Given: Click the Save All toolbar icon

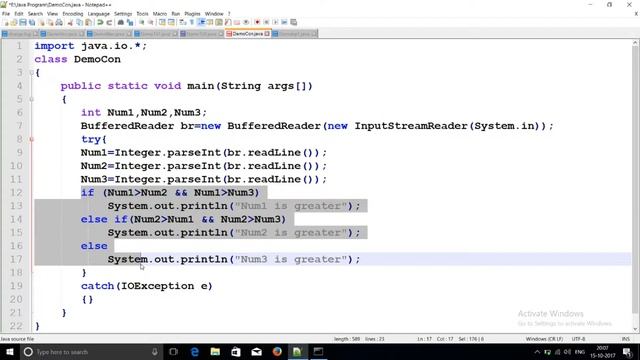Looking at the screenshot, I should 32,22.
